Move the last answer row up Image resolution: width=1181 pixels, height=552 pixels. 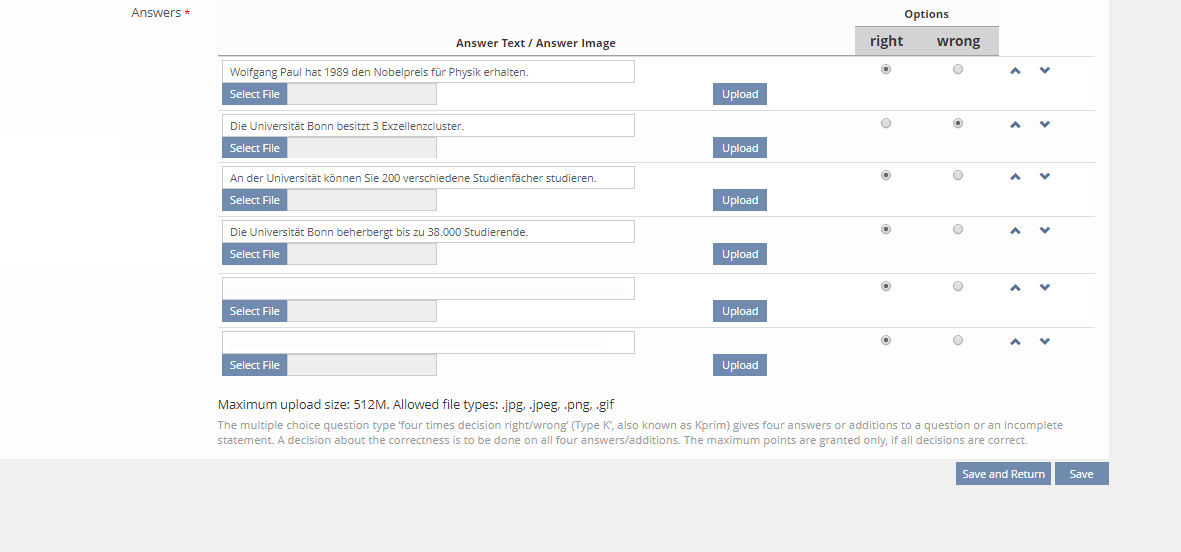point(1015,342)
